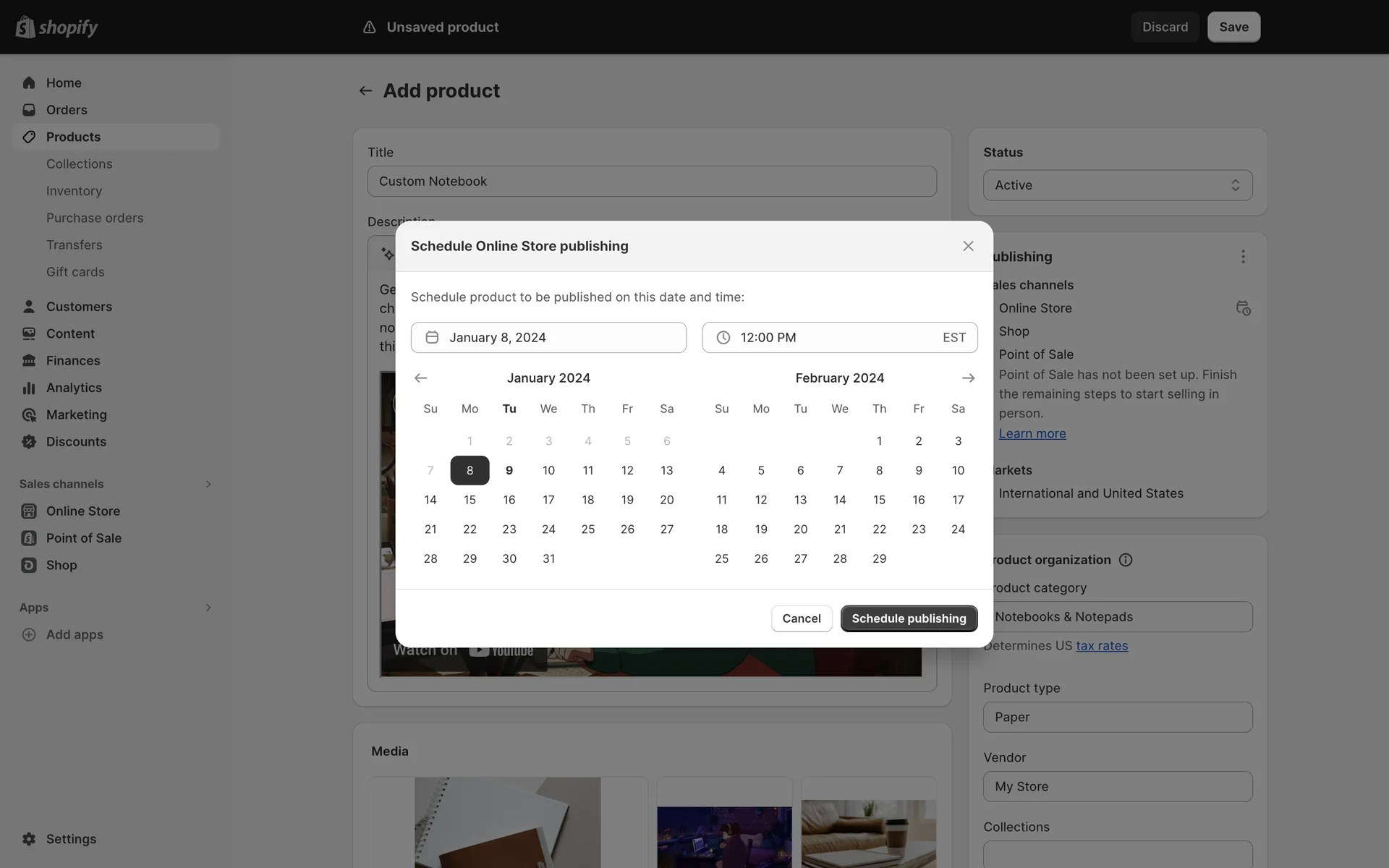Close the Schedule publishing dialog
The width and height of the screenshot is (1389, 868).
(968, 246)
